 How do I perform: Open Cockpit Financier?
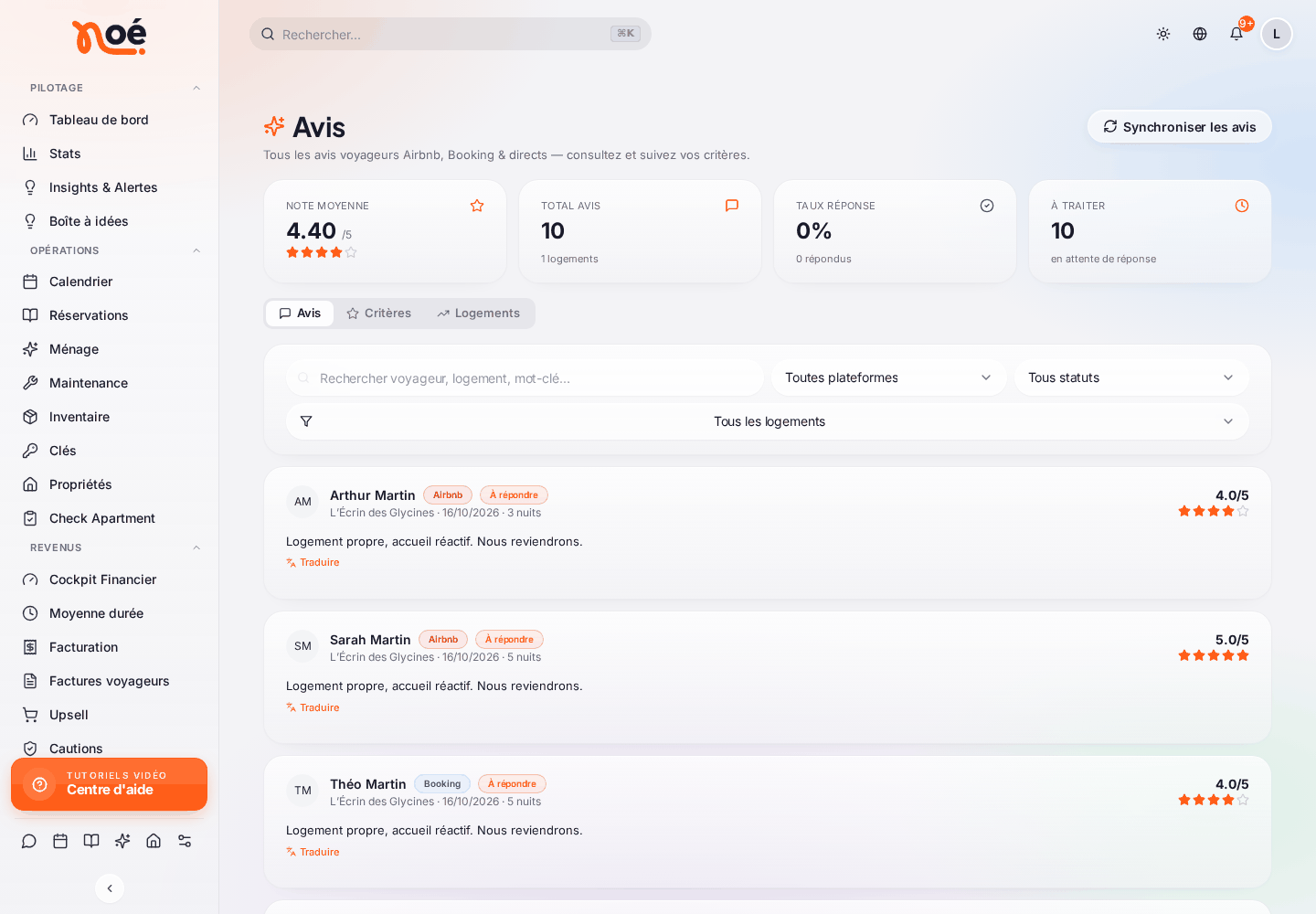(110, 579)
